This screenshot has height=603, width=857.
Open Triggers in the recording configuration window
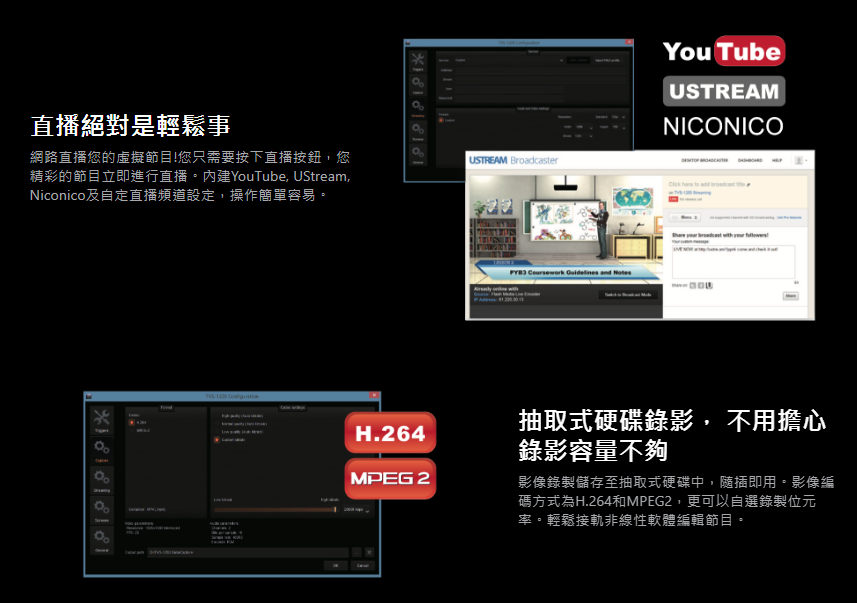(x=102, y=420)
